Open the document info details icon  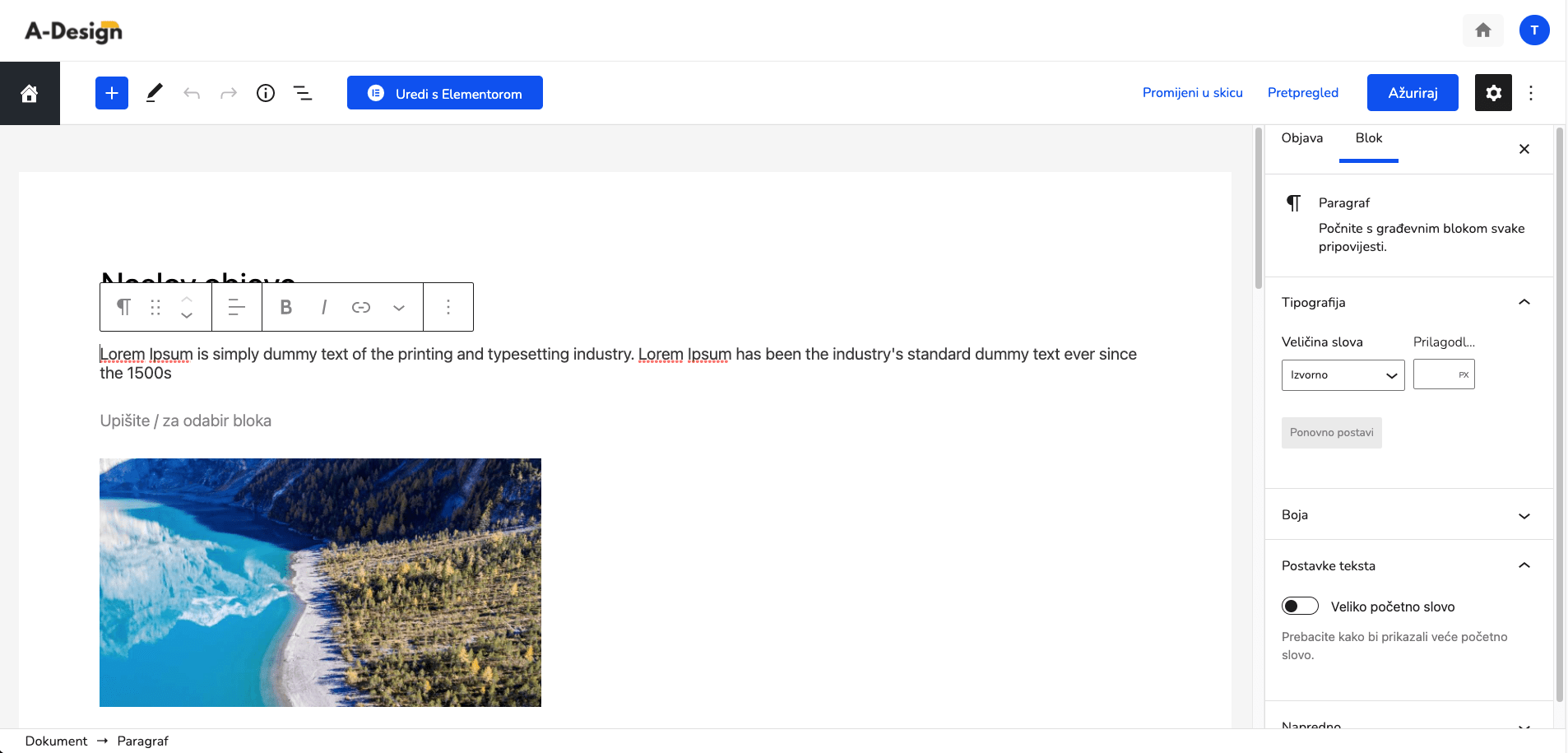(x=266, y=93)
